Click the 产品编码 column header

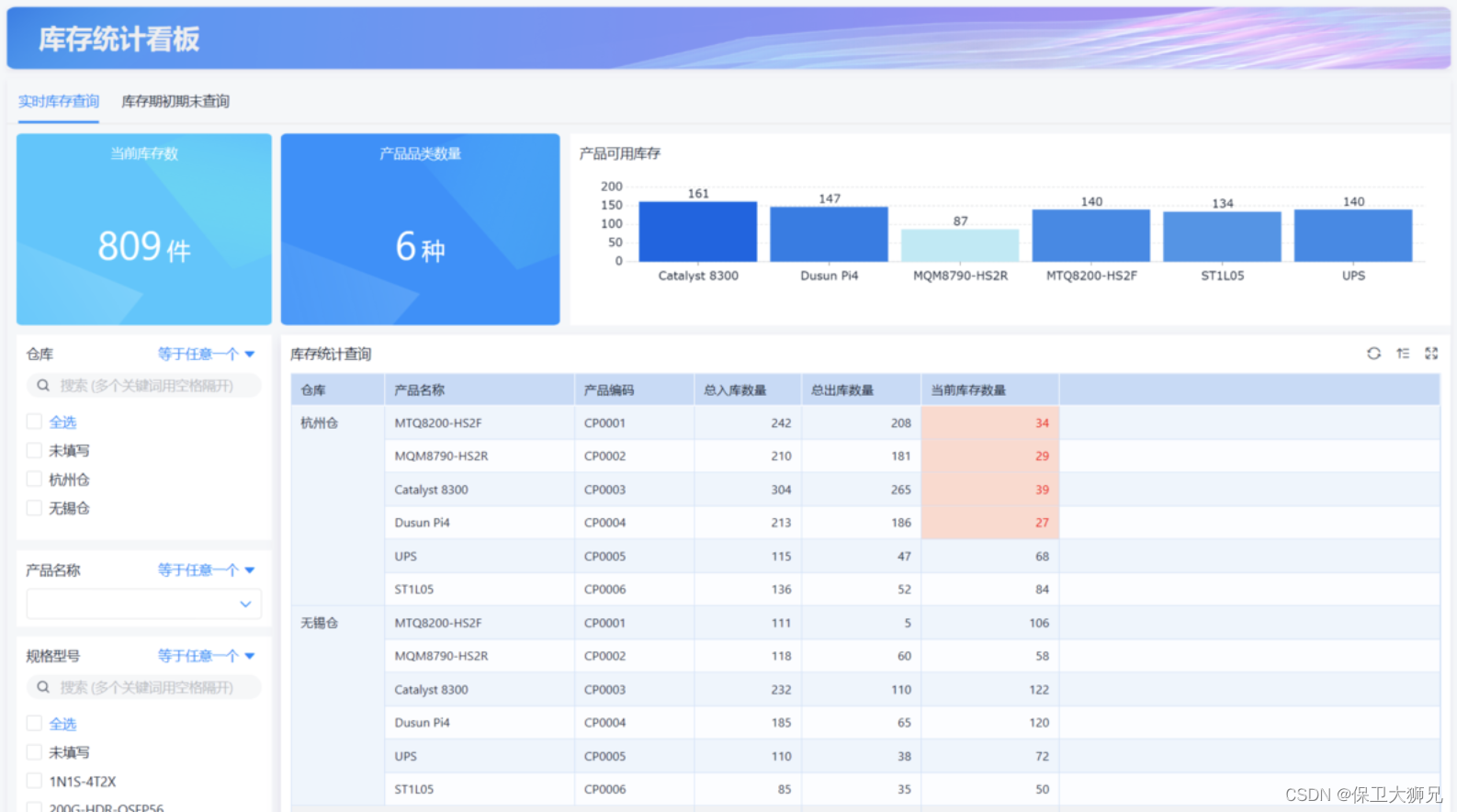634,389
